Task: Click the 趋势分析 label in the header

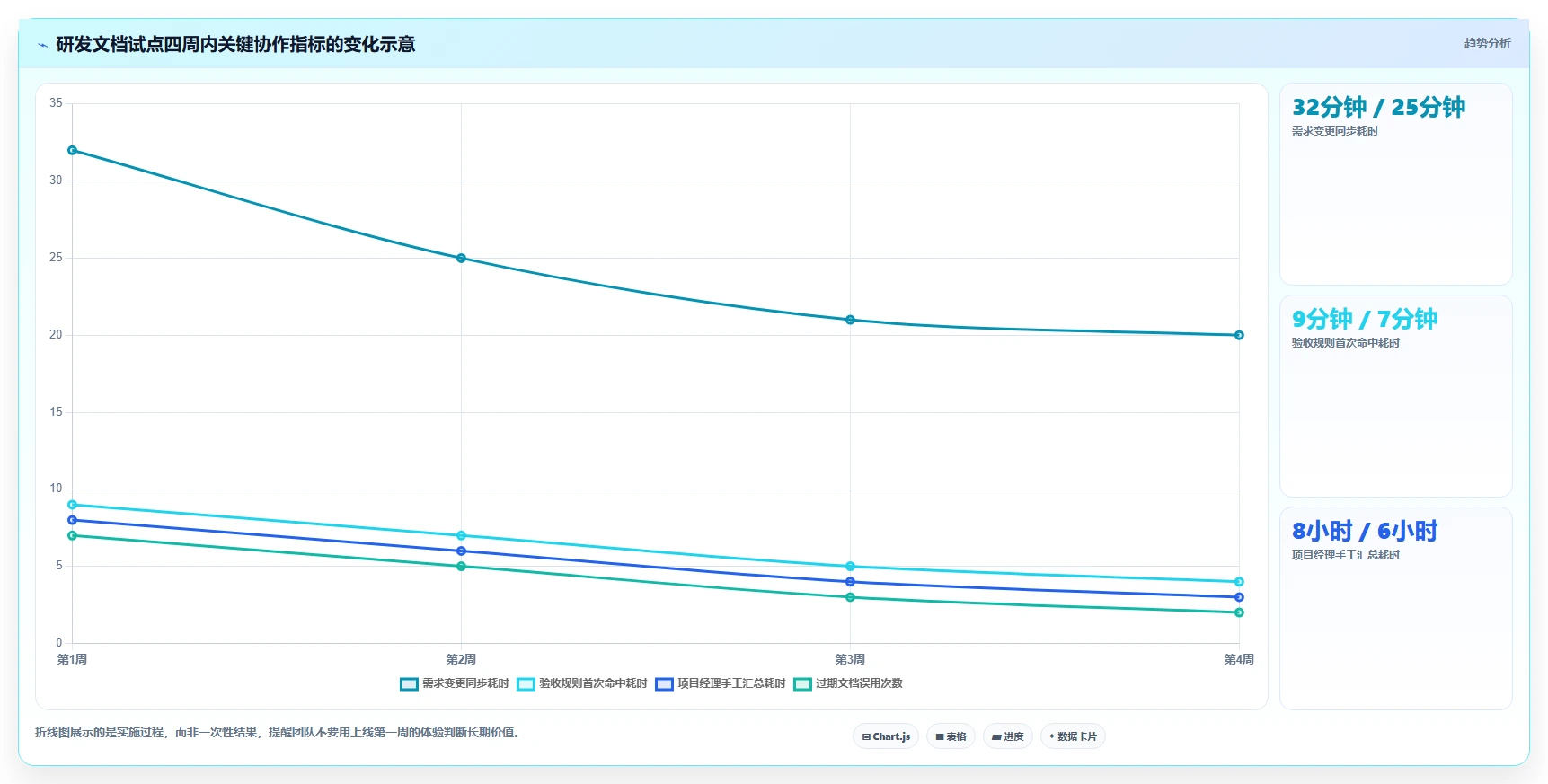Action: click(x=1487, y=43)
